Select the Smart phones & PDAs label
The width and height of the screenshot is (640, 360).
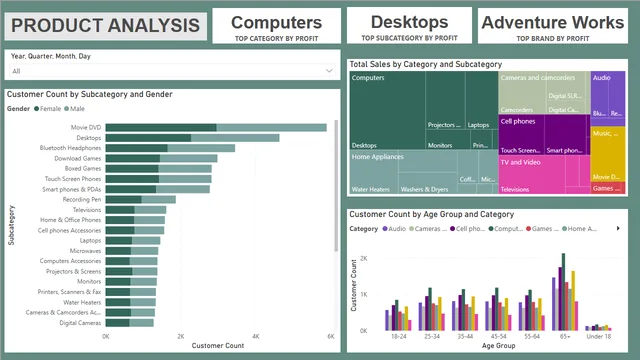(x=71, y=189)
